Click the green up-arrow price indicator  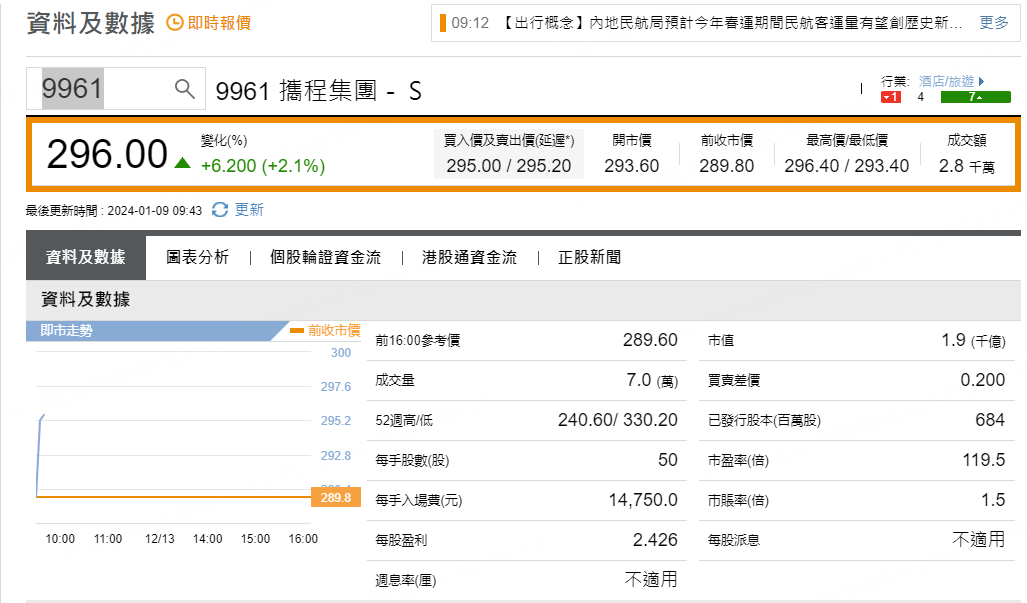(183, 163)
